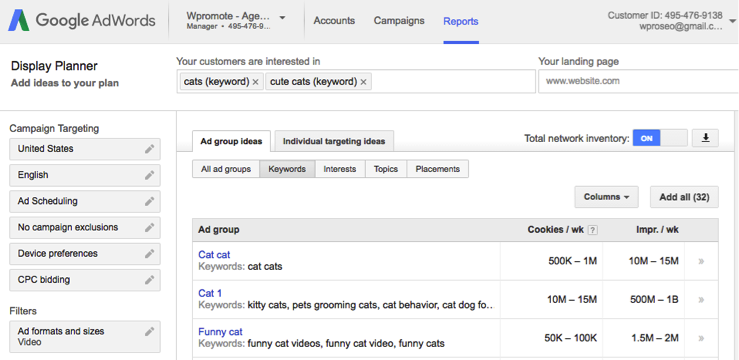Click the United States targeting box
The height and width of the screenshot is (360, 739).
85,149
